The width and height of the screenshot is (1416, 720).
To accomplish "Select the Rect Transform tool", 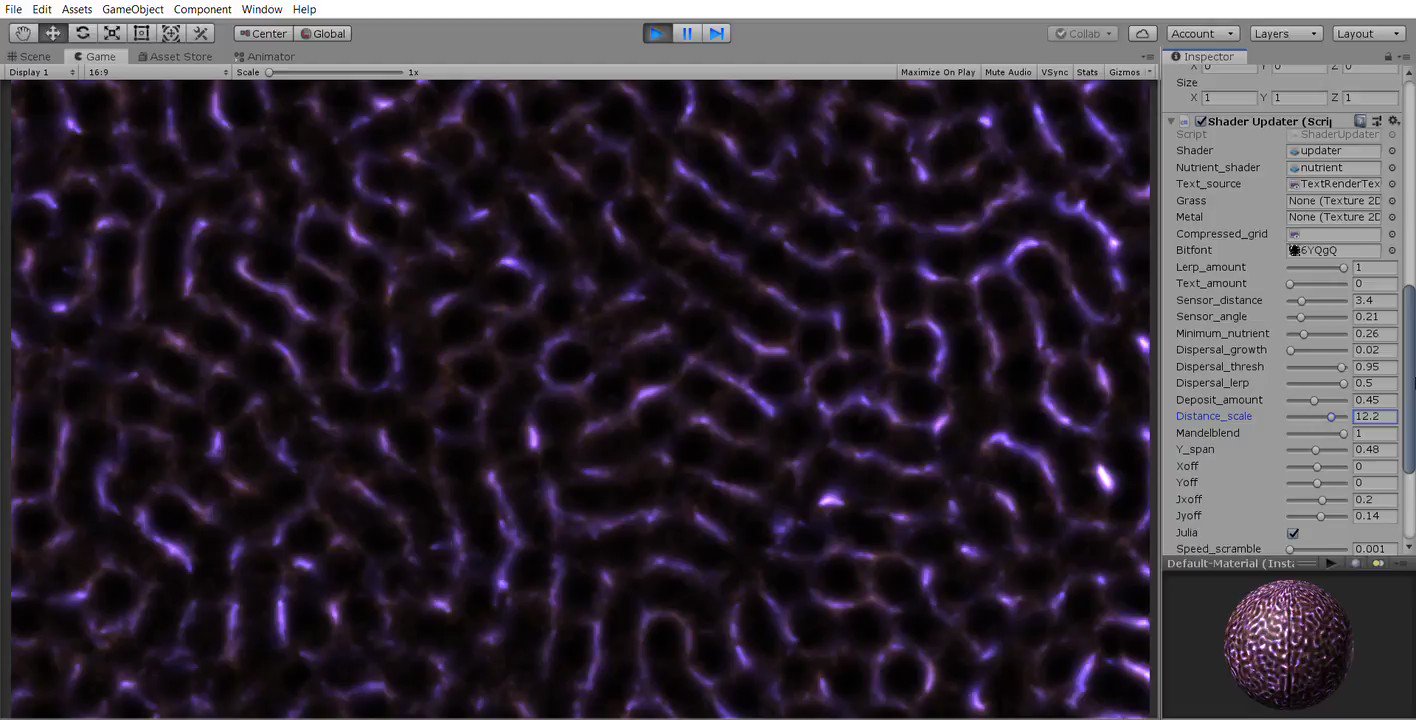I will click(x=141, y=33).
